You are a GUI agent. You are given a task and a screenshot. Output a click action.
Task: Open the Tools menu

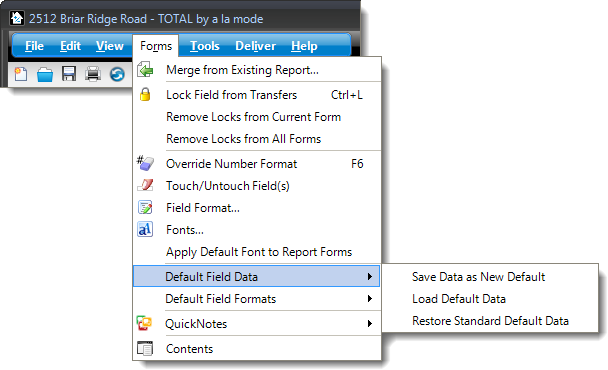[x=205, y=46]
